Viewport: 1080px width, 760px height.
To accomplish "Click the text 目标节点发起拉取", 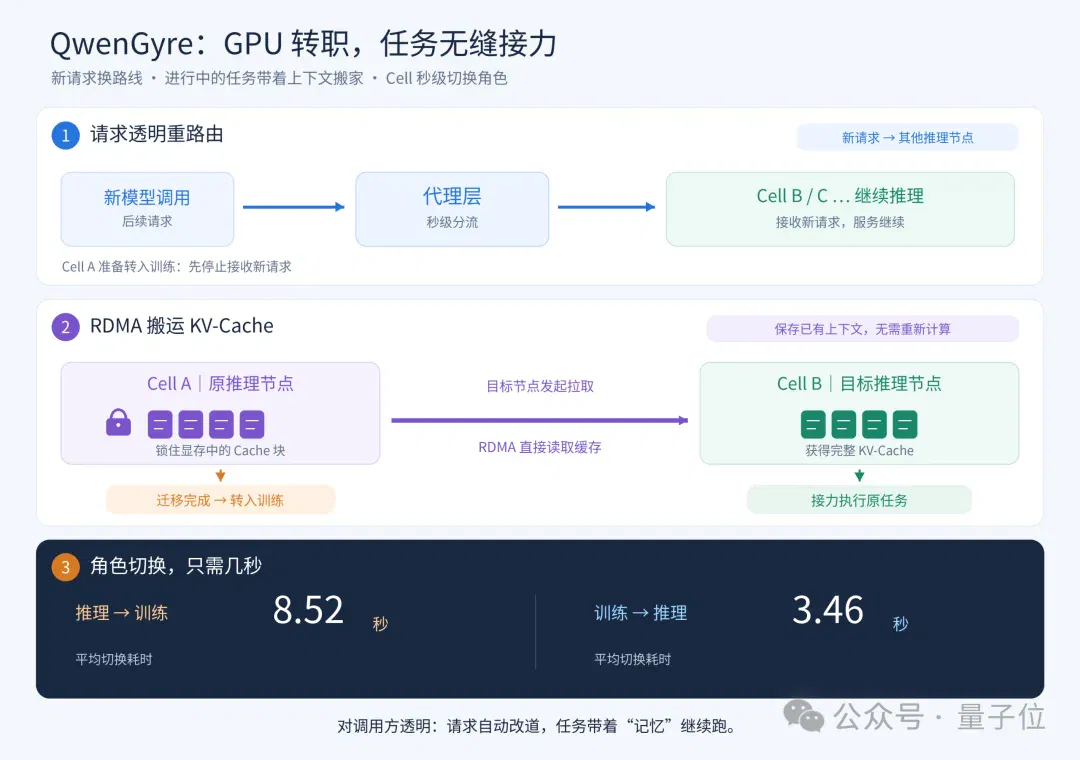I will 540,386.
